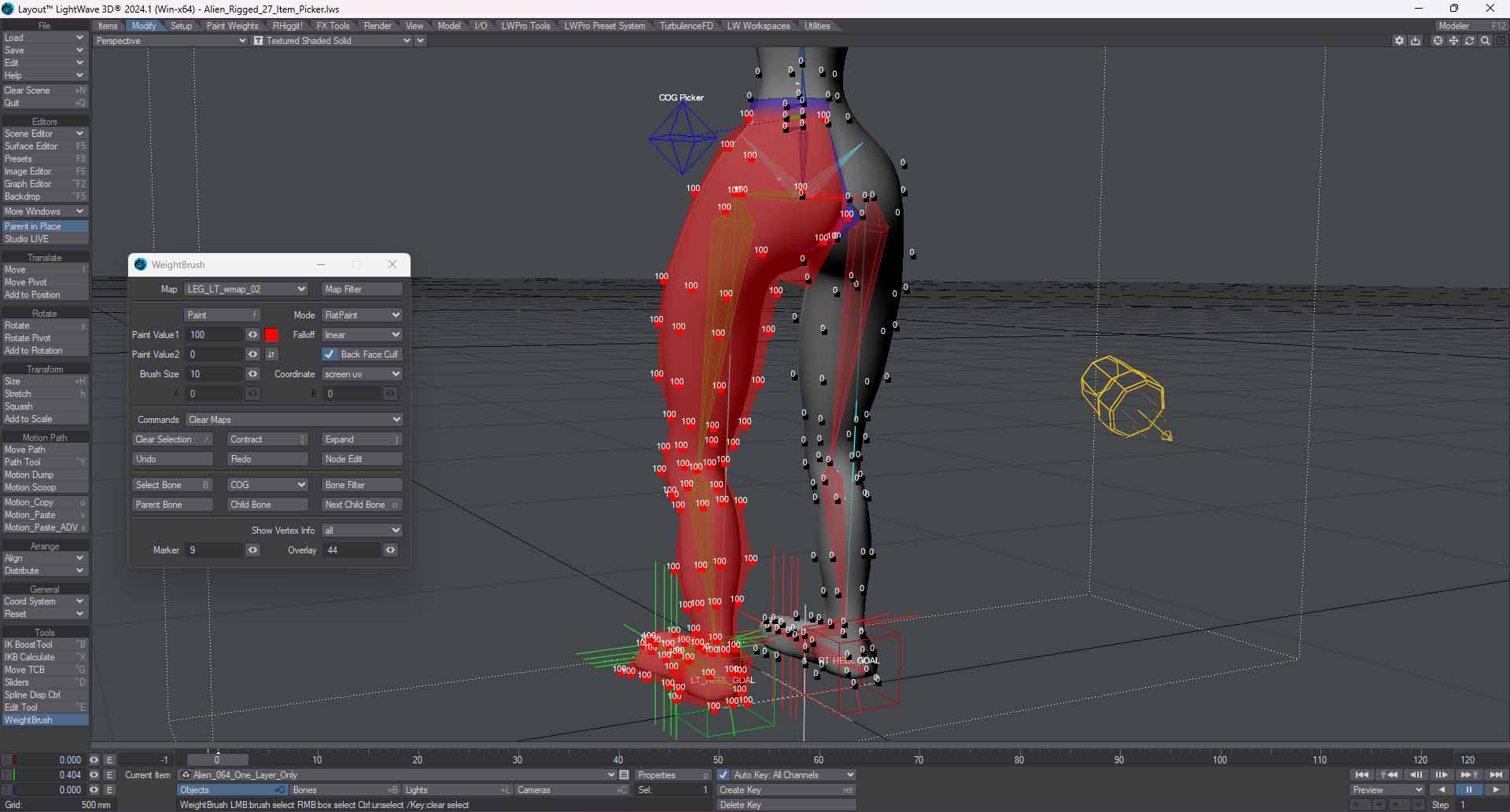Viewport: 1510px width, 812px height.
Task: Open the Falloff linear dropdown
Action: point(362,335)
